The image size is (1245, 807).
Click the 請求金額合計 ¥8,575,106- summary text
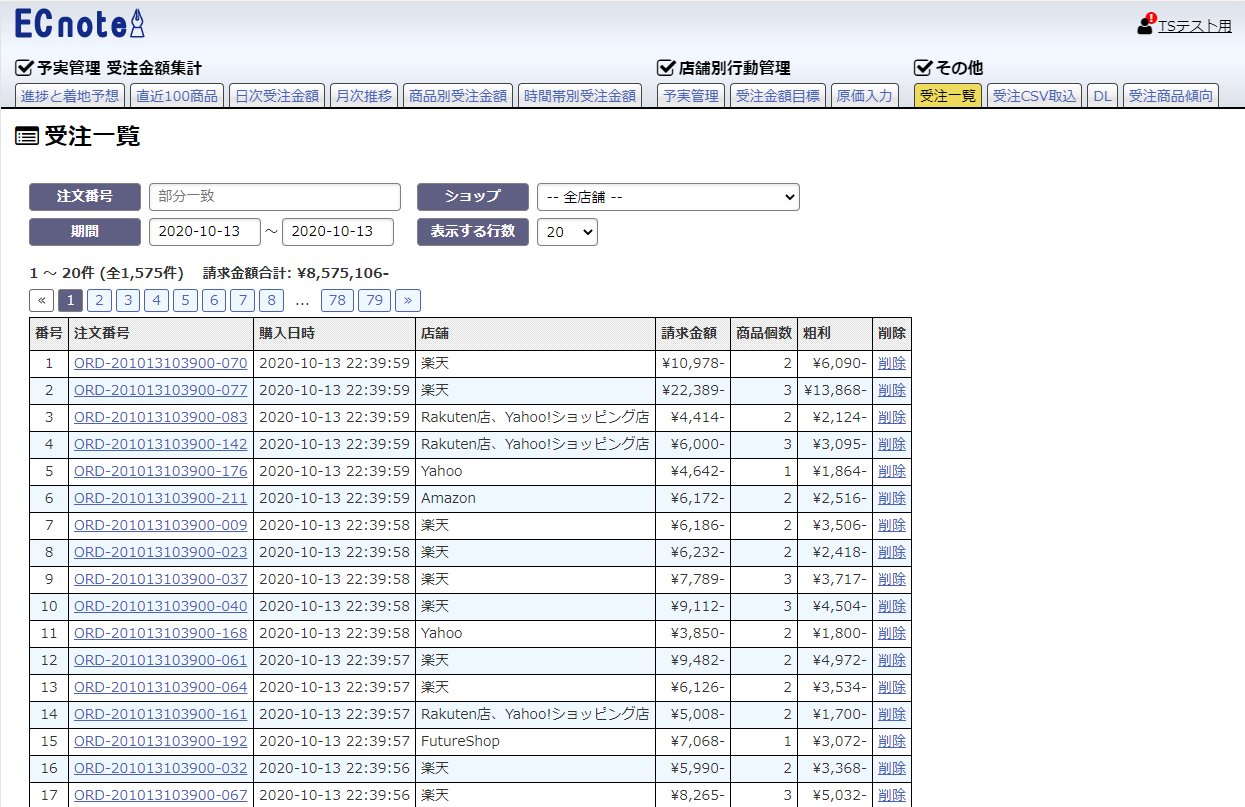[296, 273]
